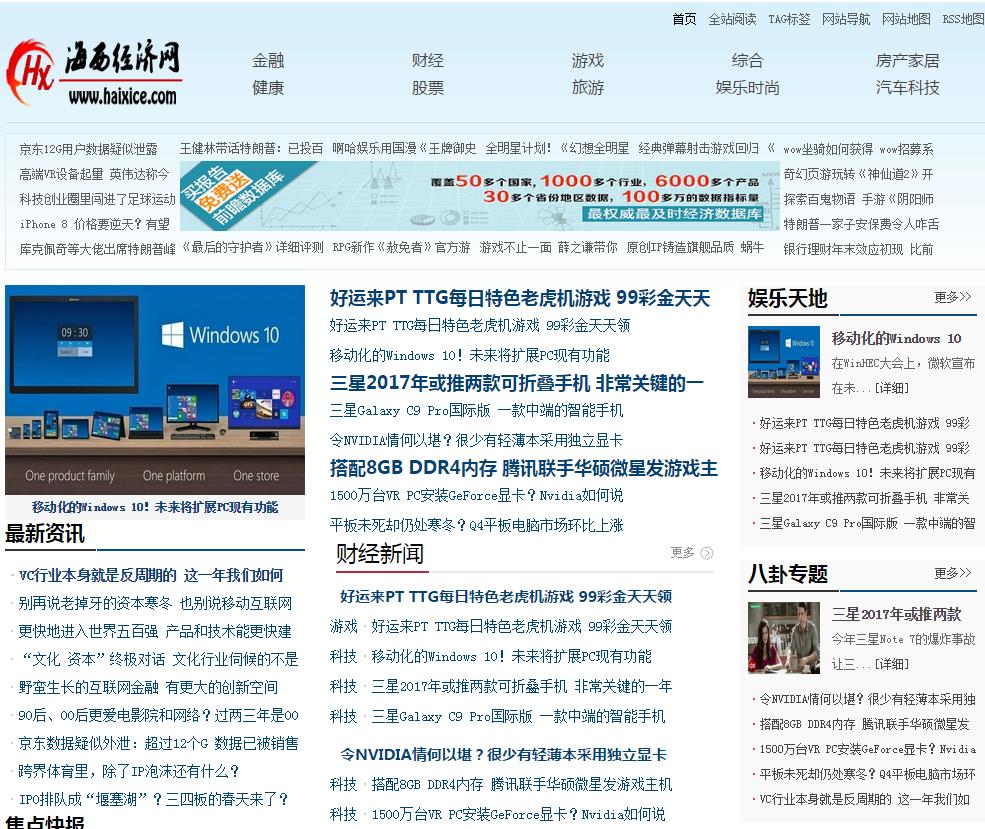Click the 海西经济网 site logo
Screen dimensions: 985x829
(94, 73)
